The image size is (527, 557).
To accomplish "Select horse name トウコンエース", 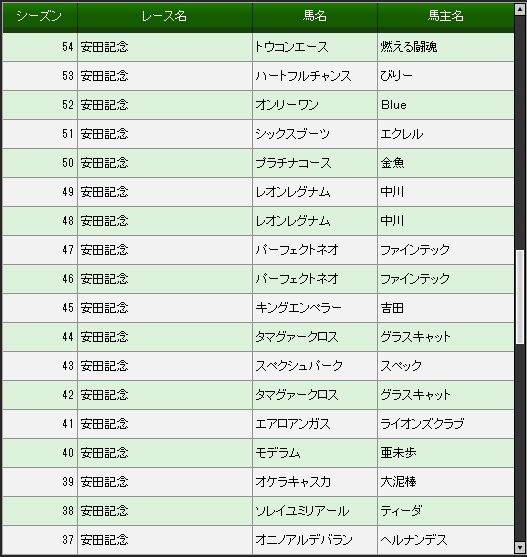I will pos(292,47).
